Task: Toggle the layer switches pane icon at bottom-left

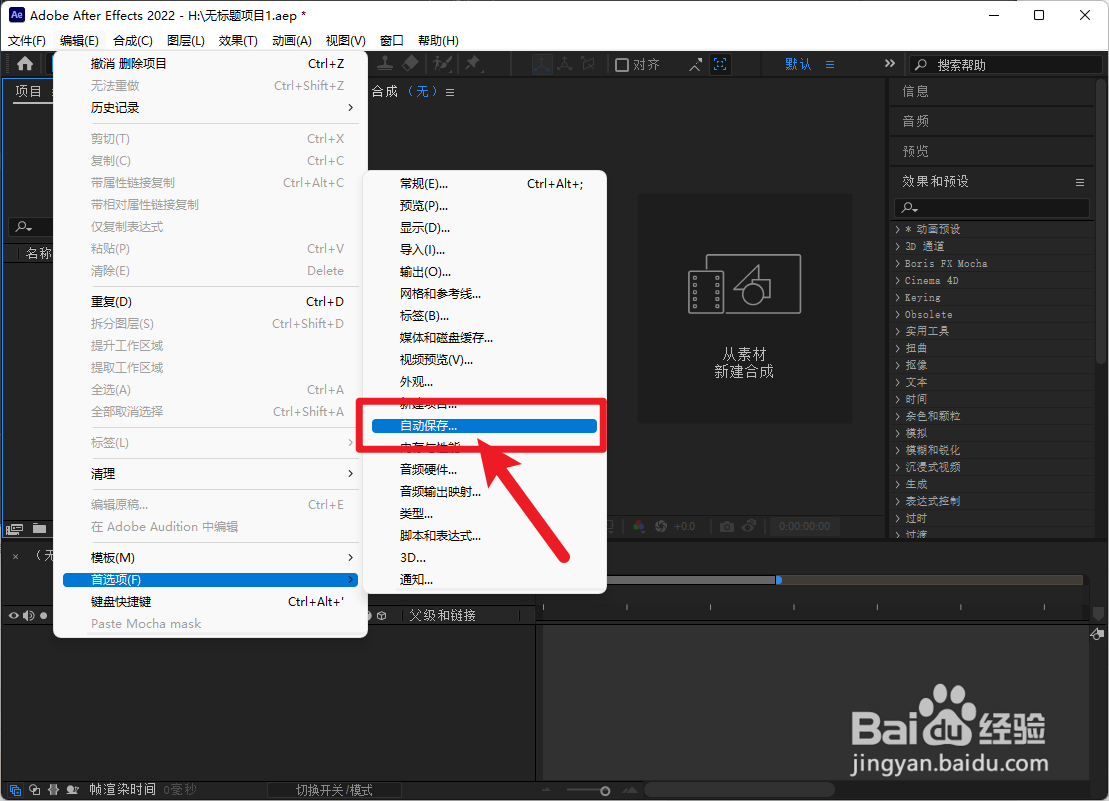Action: (x=15, y=790)
